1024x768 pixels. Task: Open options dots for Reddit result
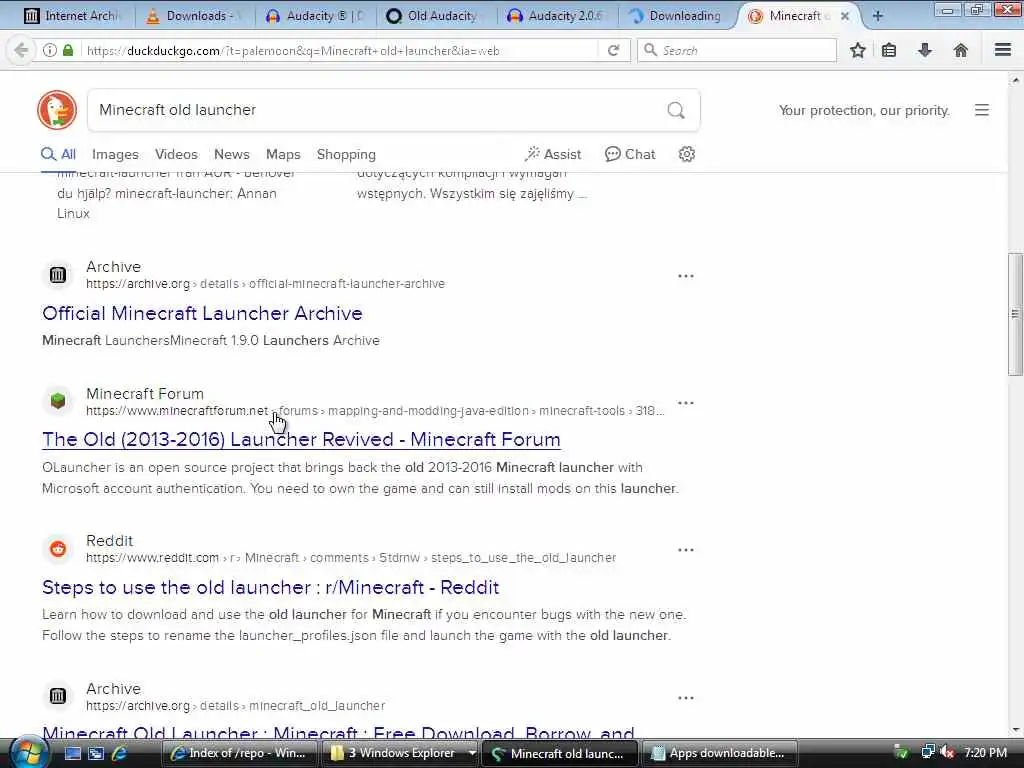[x=686, y=550]
